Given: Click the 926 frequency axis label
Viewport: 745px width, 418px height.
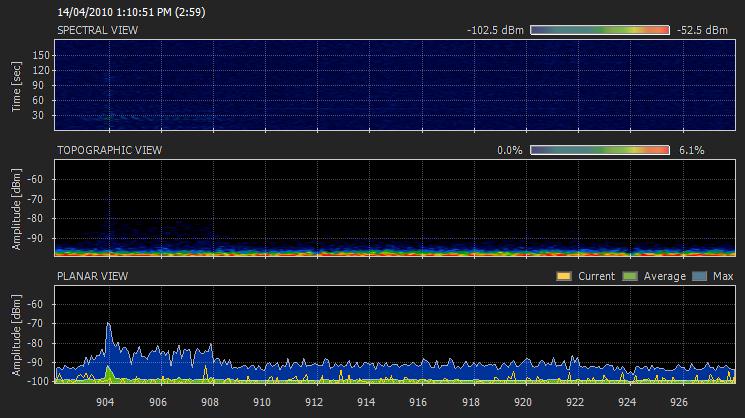Looking at the screenshot, I should (x=678, y=402).
